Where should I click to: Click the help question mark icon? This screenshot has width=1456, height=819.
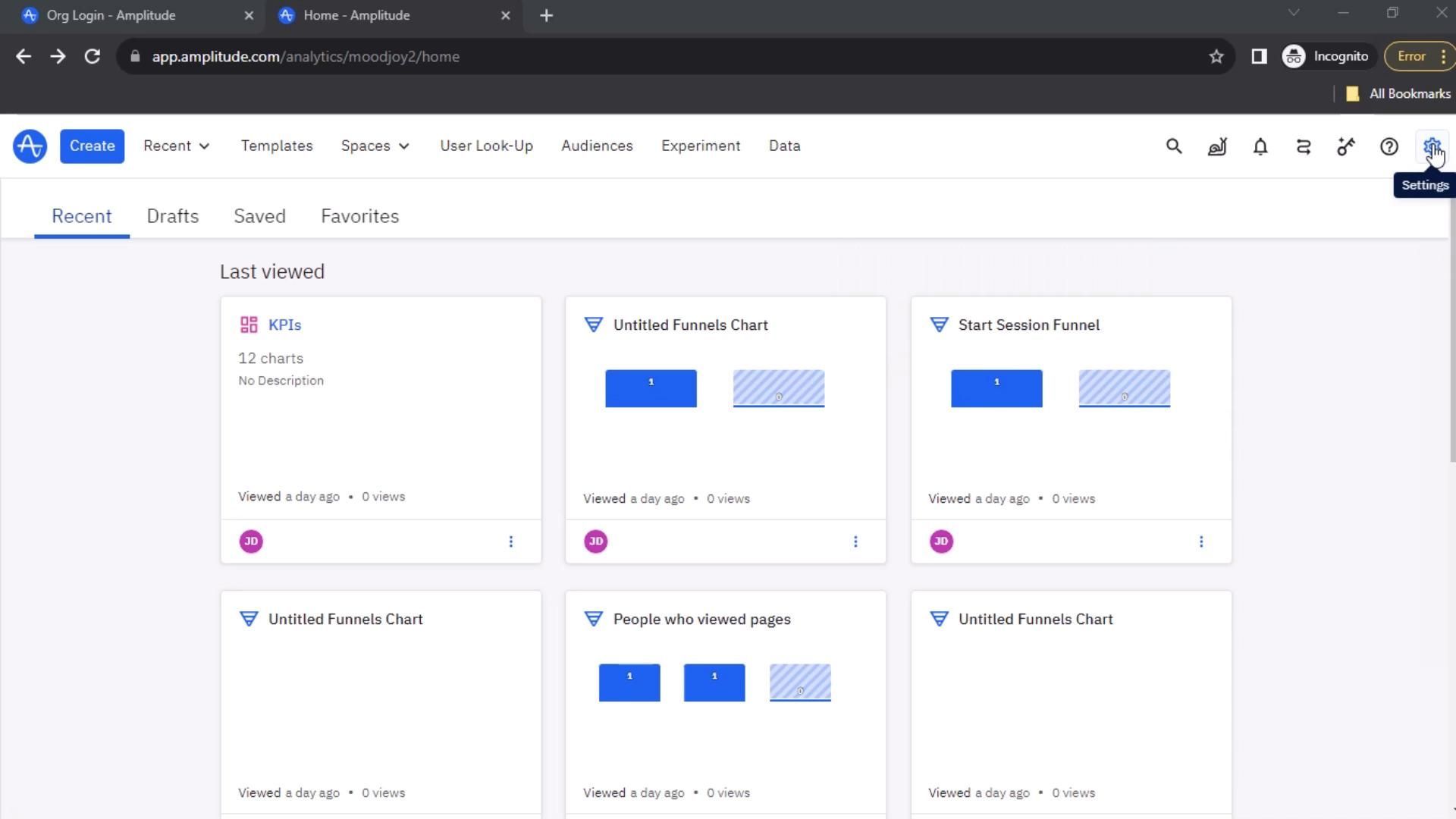tap(1389, 146)
